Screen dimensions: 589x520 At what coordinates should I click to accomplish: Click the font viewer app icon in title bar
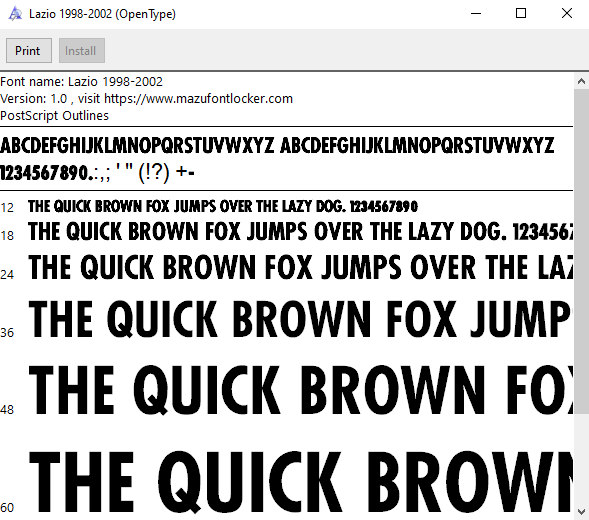pos(15,14)
